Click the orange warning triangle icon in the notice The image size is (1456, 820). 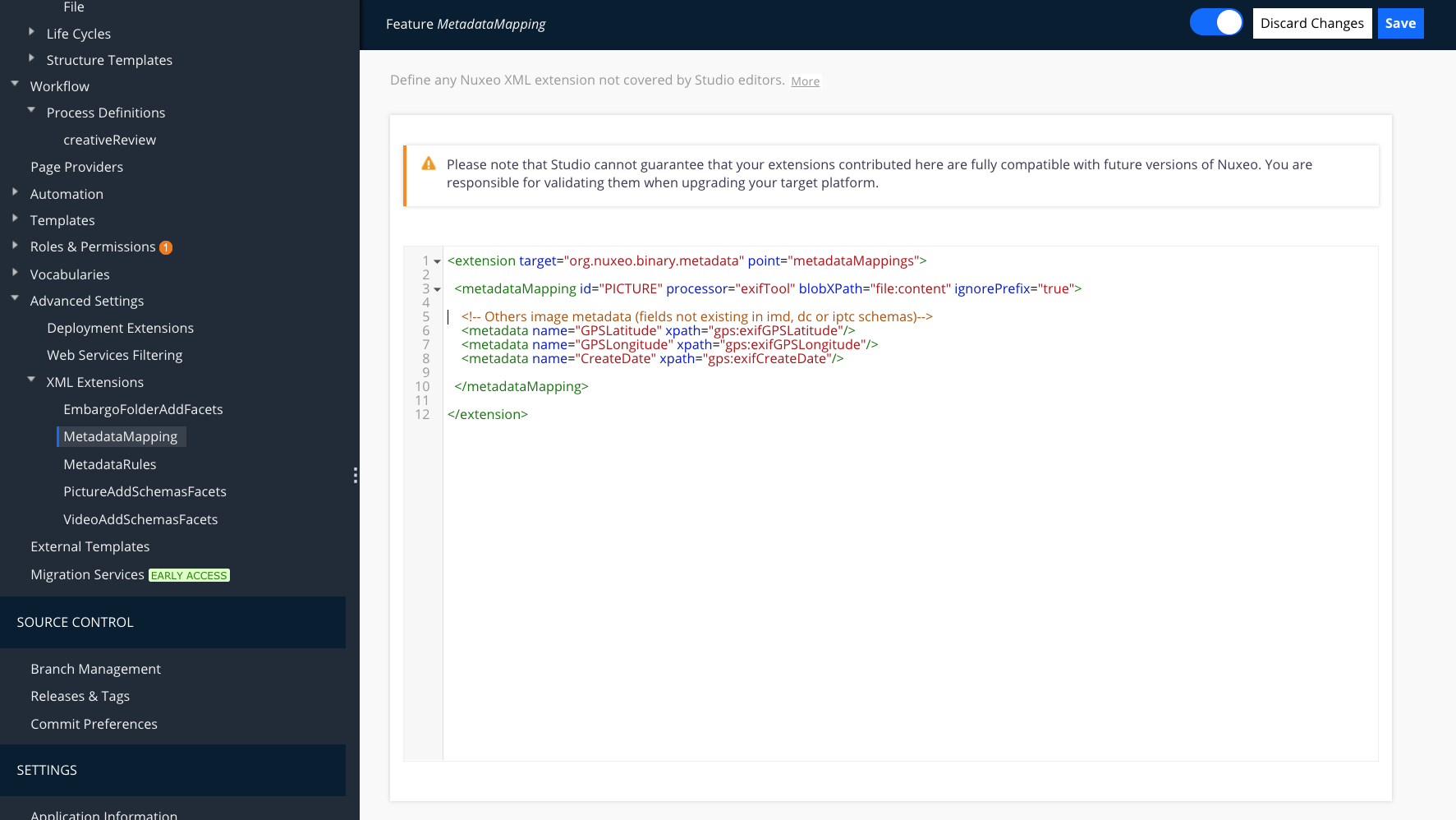[428, 164]
